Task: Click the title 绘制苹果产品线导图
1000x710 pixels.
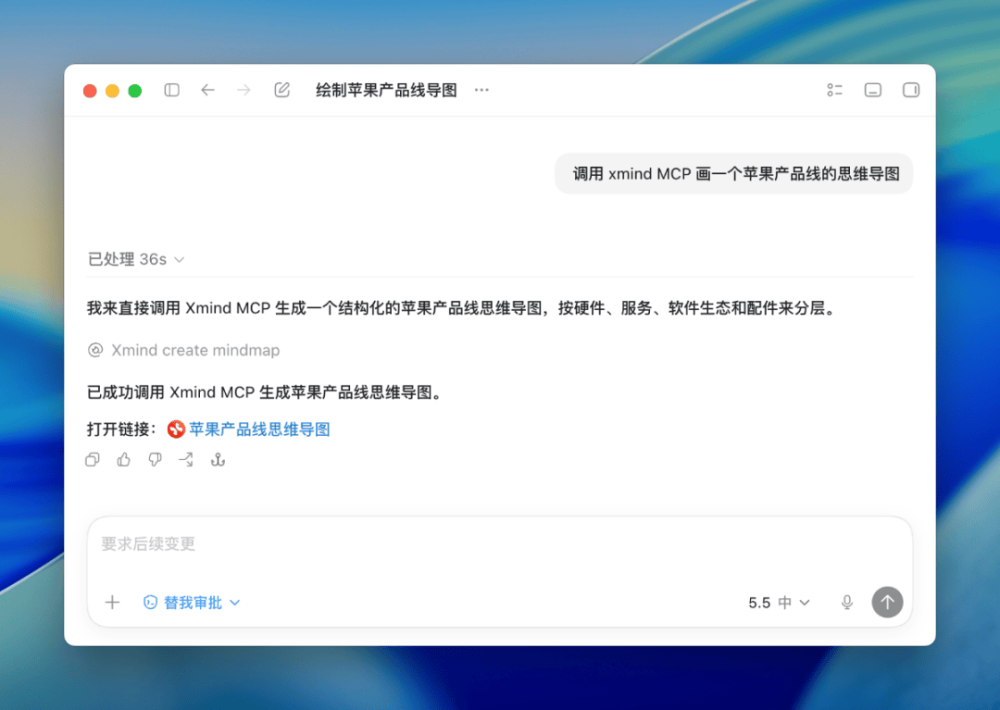Action: click(386, 90)
